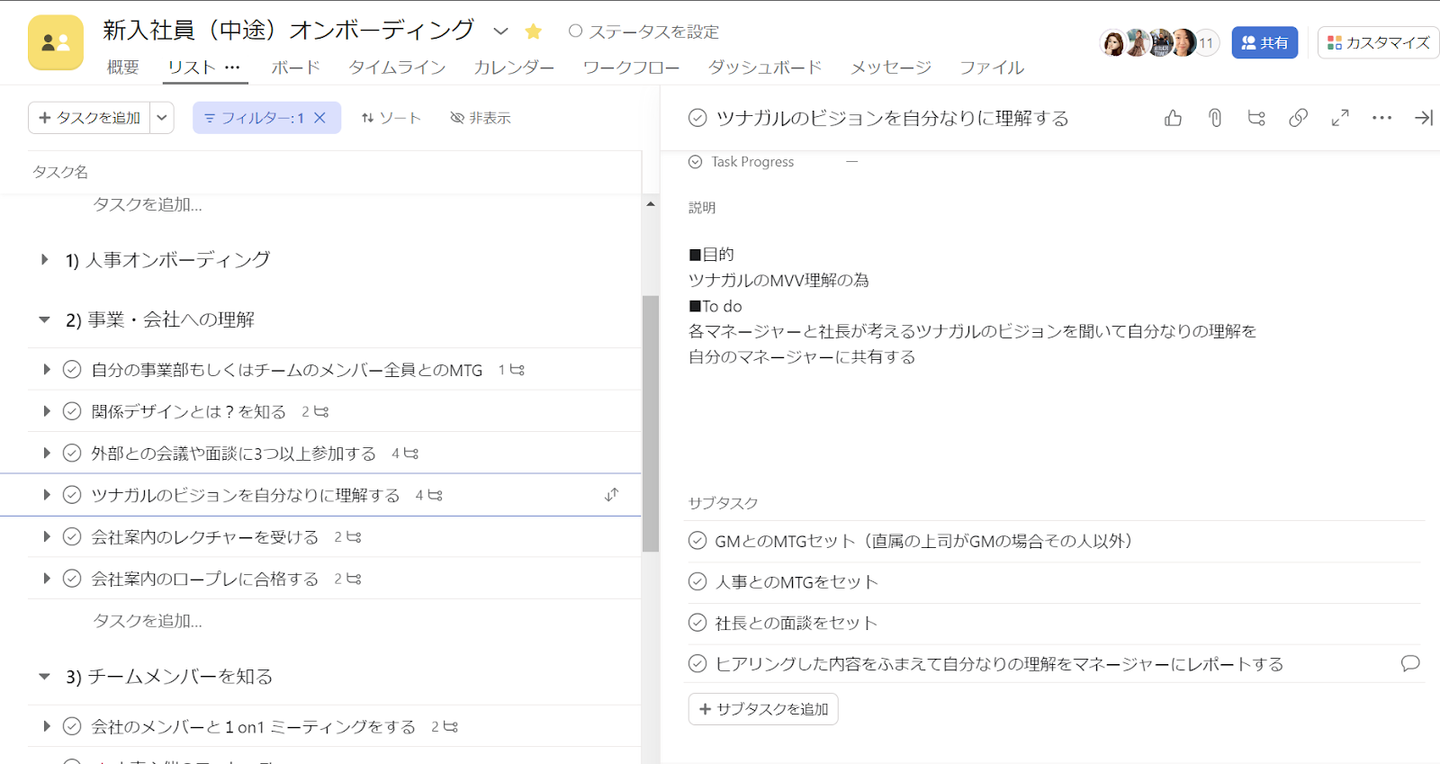Click the yellow star favorite icon
Screen dimensions: 1440x764
coord(533,32)
